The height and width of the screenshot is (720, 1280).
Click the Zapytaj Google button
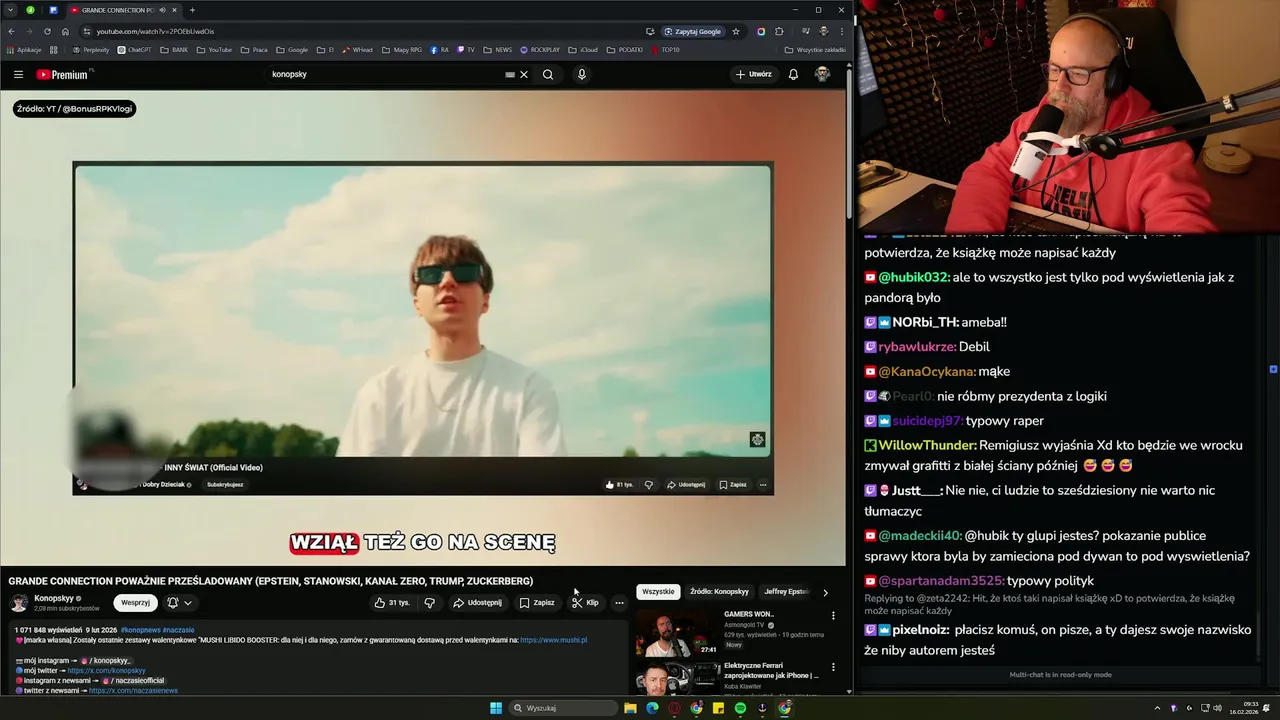692,31
